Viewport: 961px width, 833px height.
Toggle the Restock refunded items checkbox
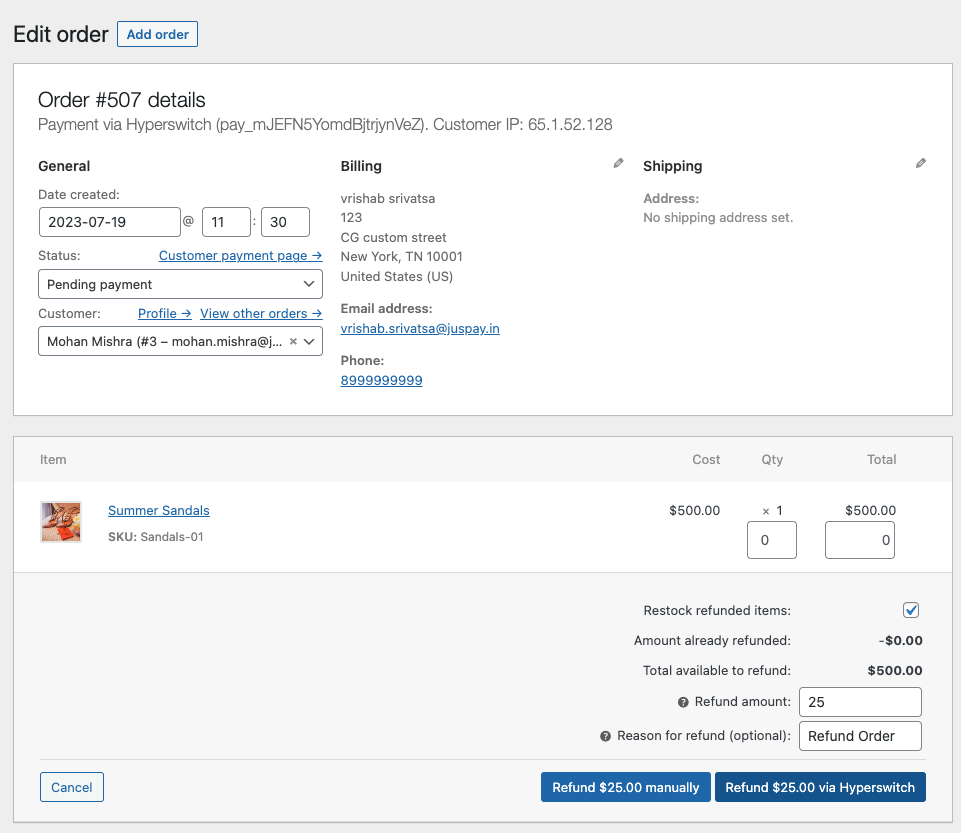[x=911, y=610]
